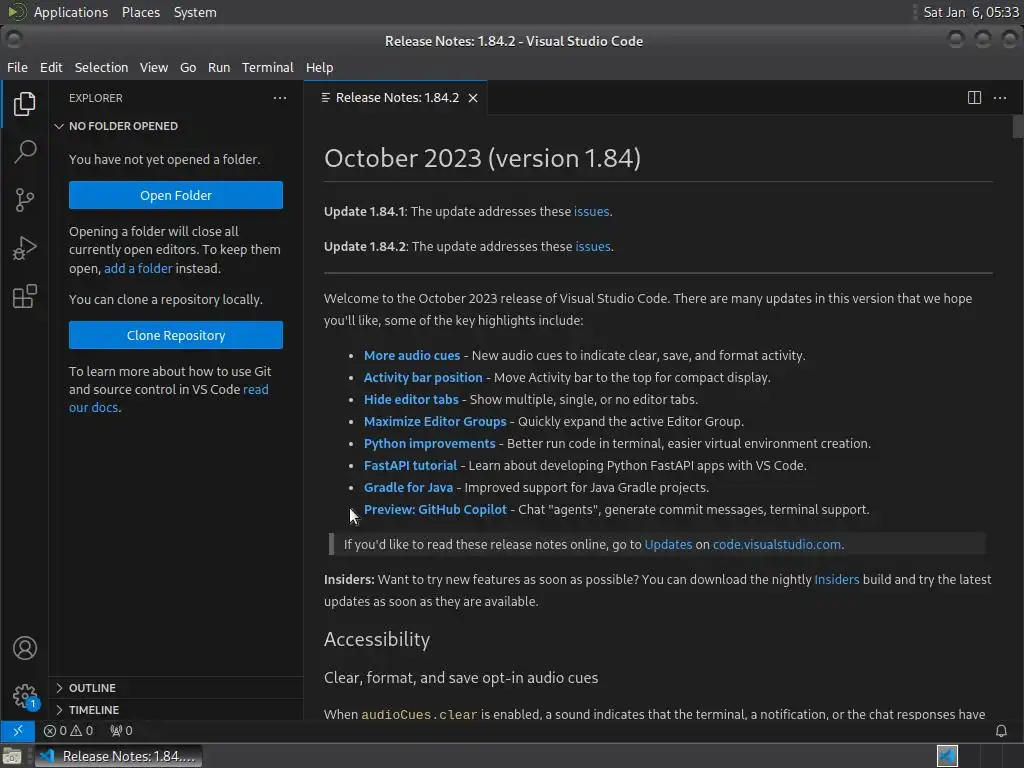Open the Run menu
The image size is (1024, 768).
(x=219, y=67)
